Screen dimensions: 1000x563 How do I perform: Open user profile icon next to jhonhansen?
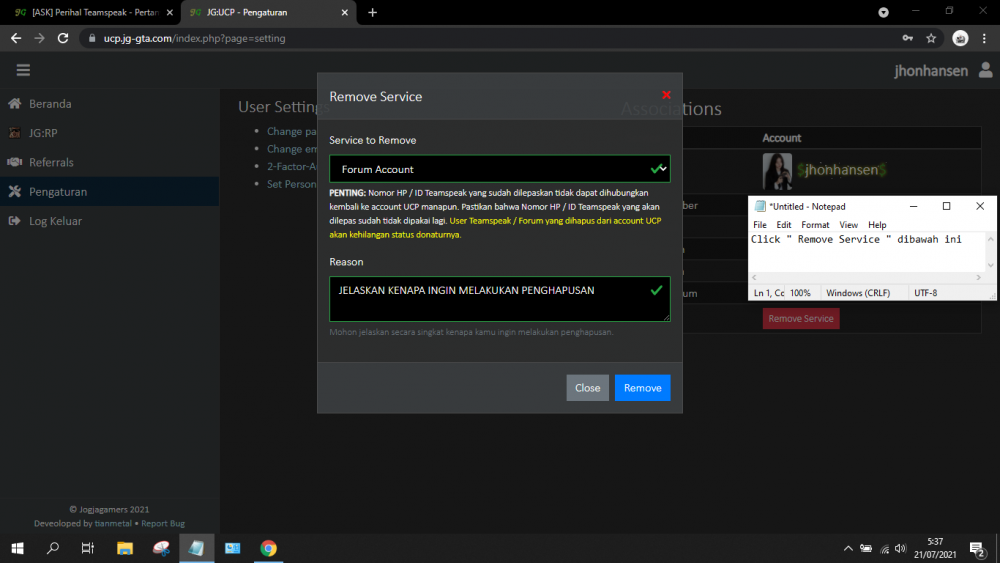pos(985,70)
